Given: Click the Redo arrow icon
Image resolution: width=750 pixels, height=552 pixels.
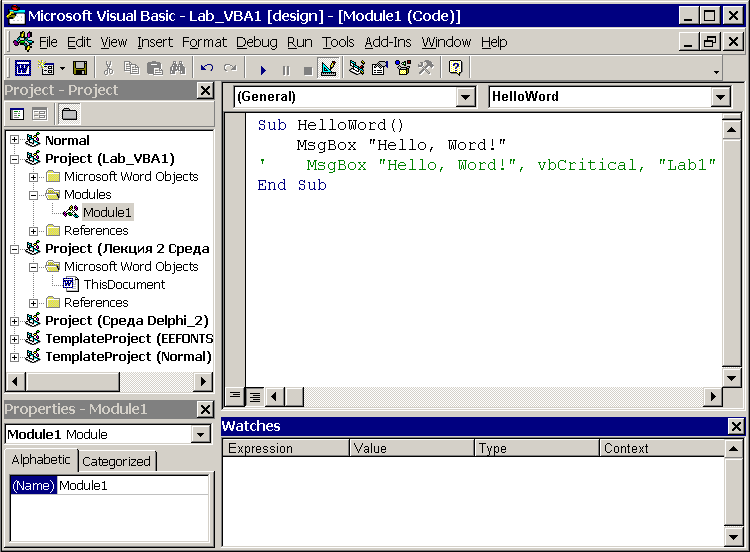Looking at the screenshot, I should point(230,68).
